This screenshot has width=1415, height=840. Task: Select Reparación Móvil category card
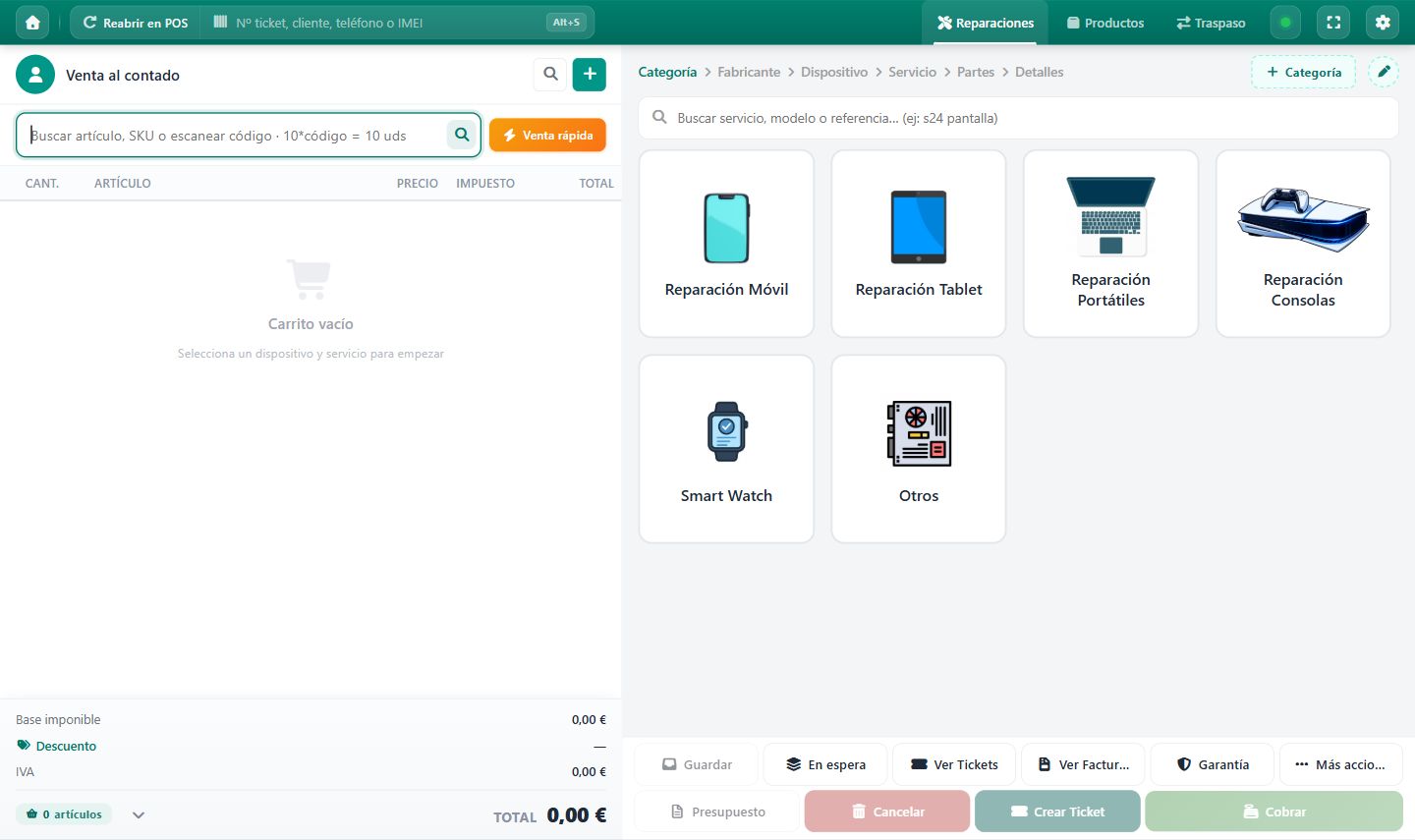click(x=726, y=244)
